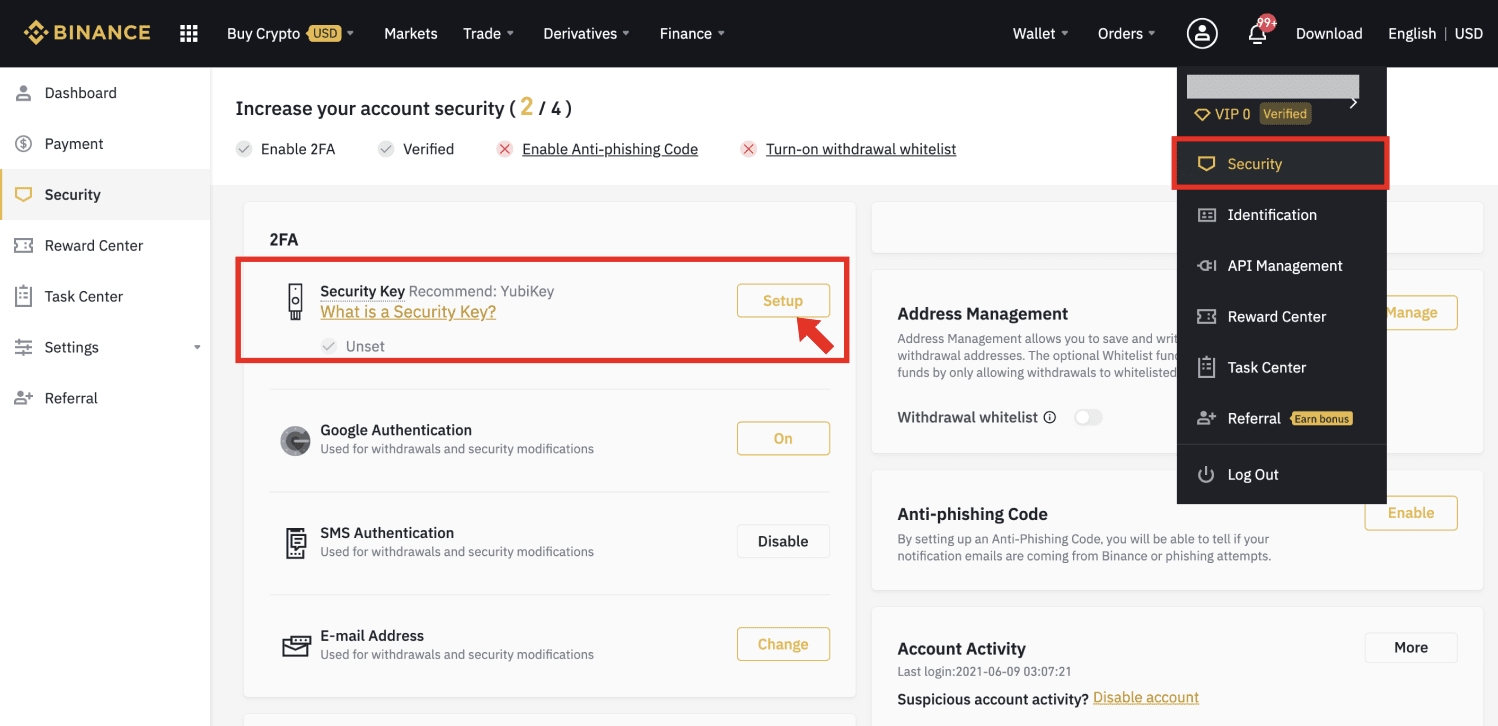Click the user profile avatar icon
The width and height of the screenshot is (1498, 726).
1201,34
